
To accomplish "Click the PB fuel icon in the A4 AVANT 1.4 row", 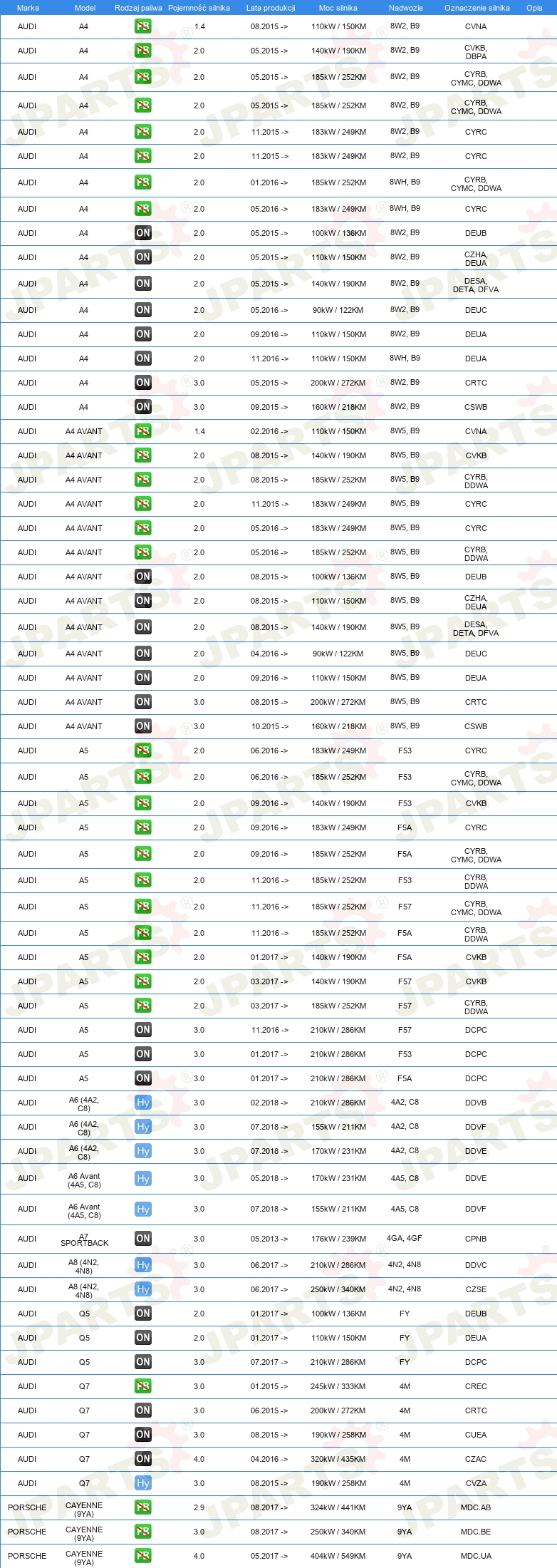I will tap(143, 431).
